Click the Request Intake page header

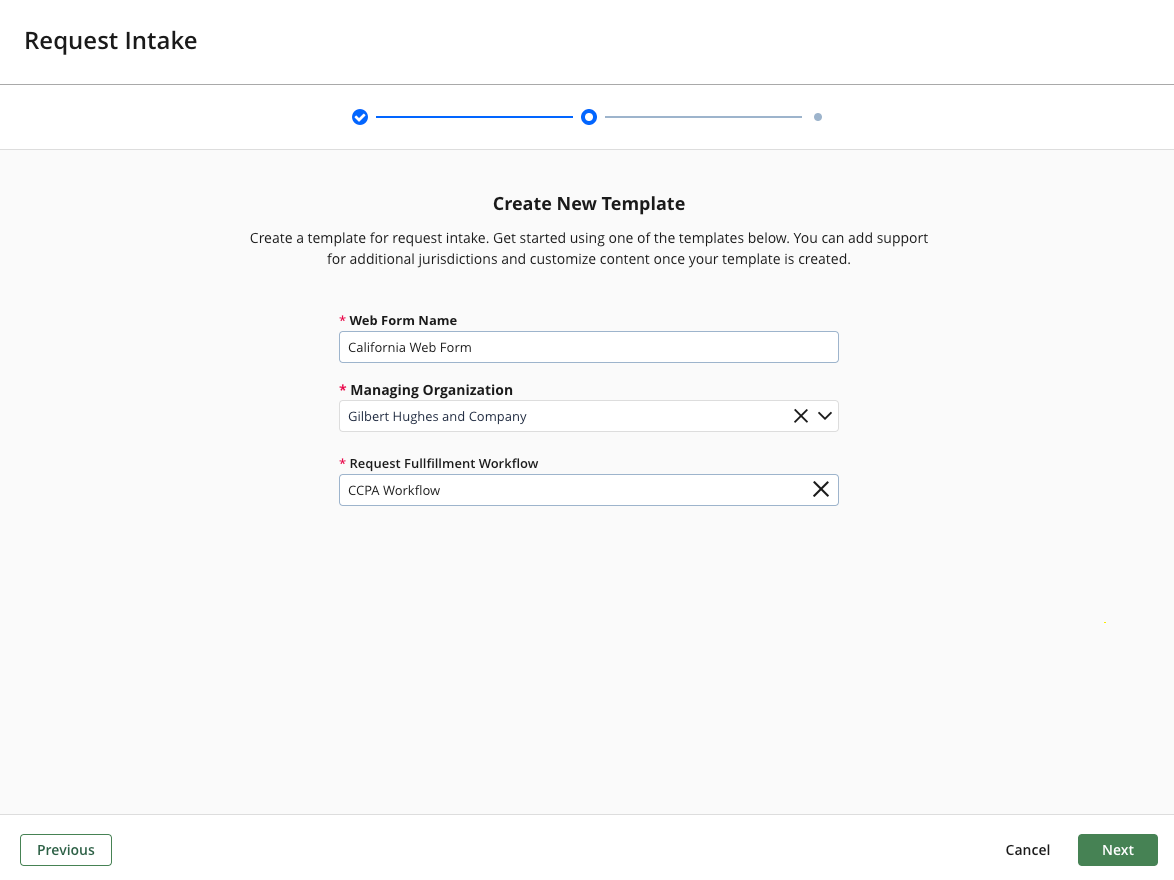point(111,40)
